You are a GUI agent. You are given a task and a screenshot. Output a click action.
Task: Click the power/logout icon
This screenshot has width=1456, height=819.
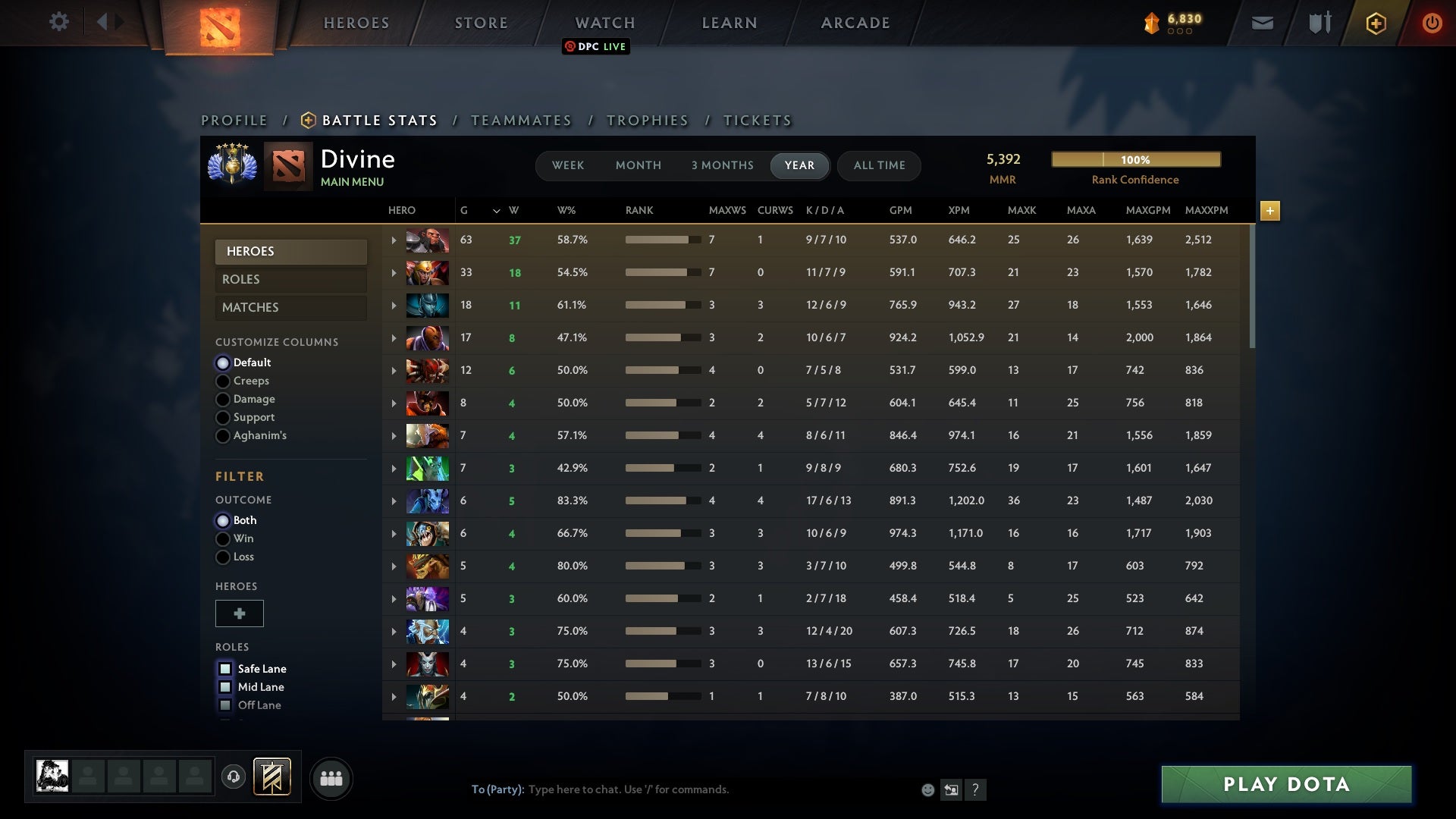click(1432, 22)
